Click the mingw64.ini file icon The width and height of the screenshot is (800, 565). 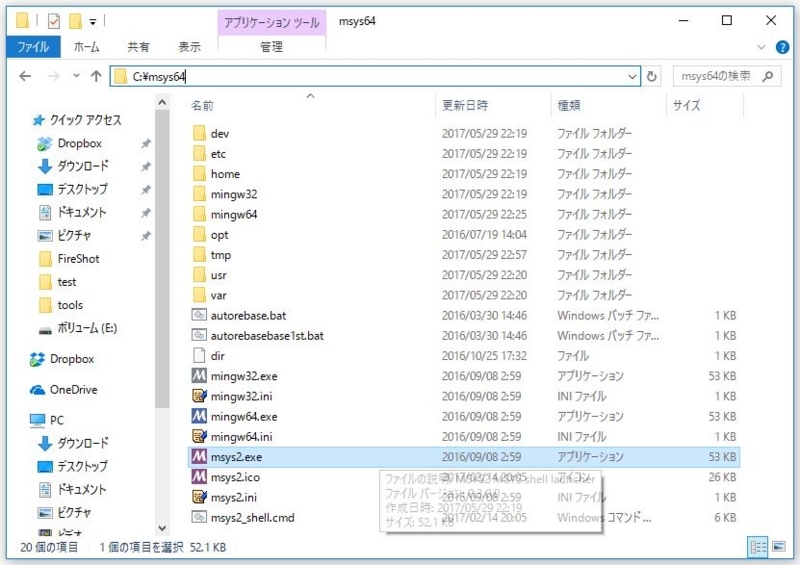[199, 436]
